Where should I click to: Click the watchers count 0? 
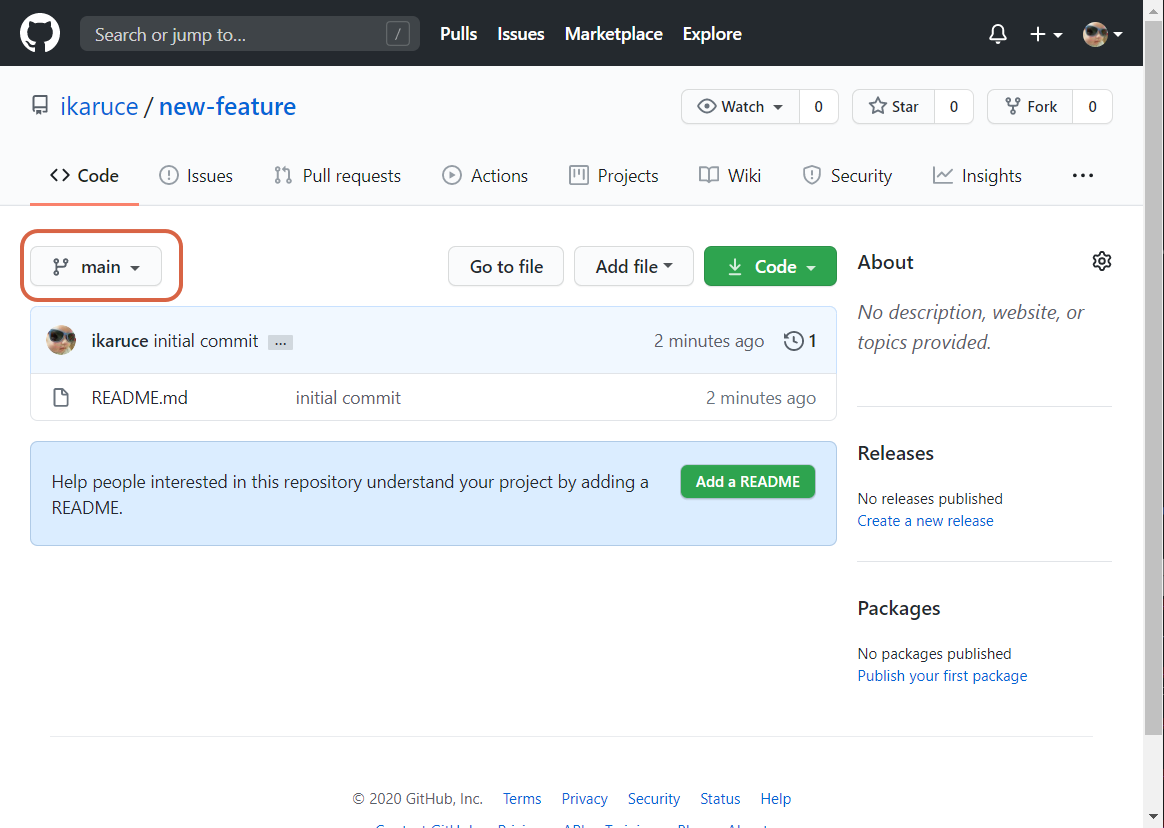tap(819, 106)
